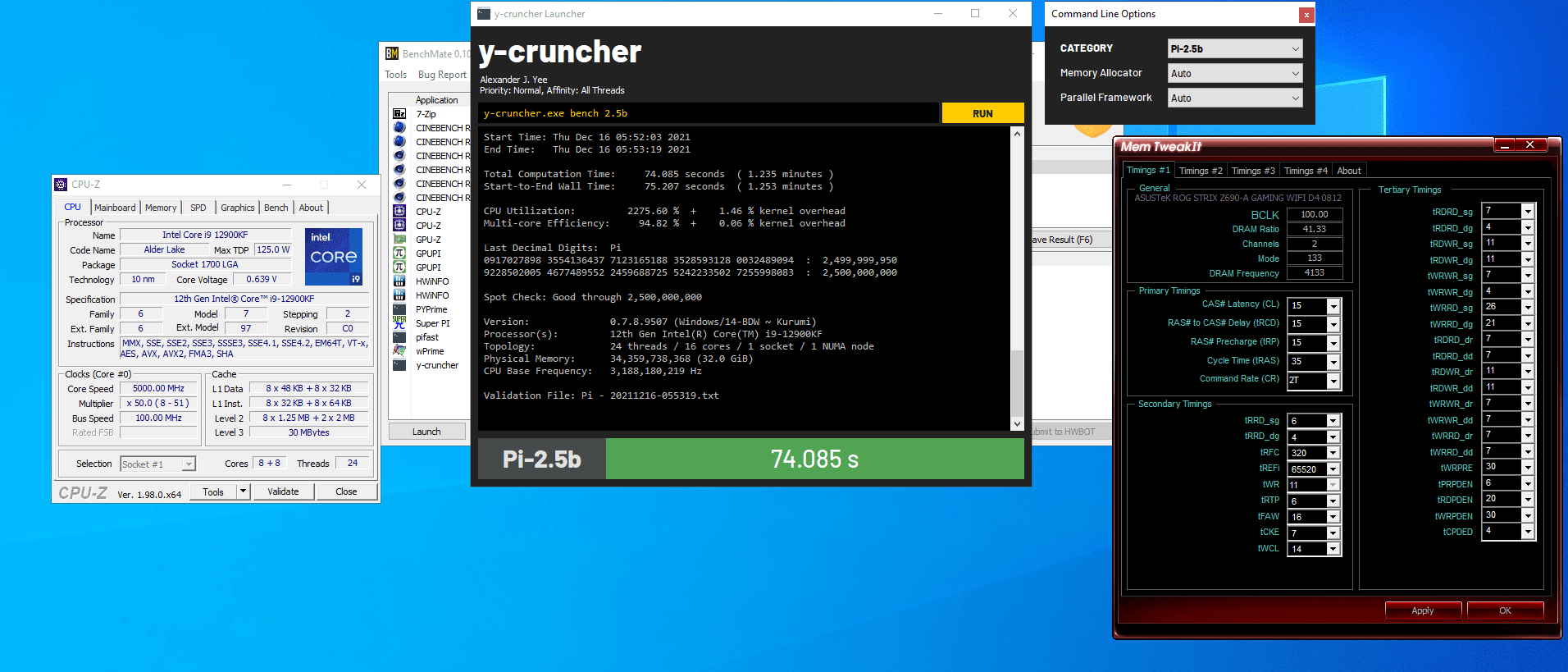Open the Parallel Framework dropdown
Image resolution: width=1568 pixels, height=672 pixels.
(1235, 98)
